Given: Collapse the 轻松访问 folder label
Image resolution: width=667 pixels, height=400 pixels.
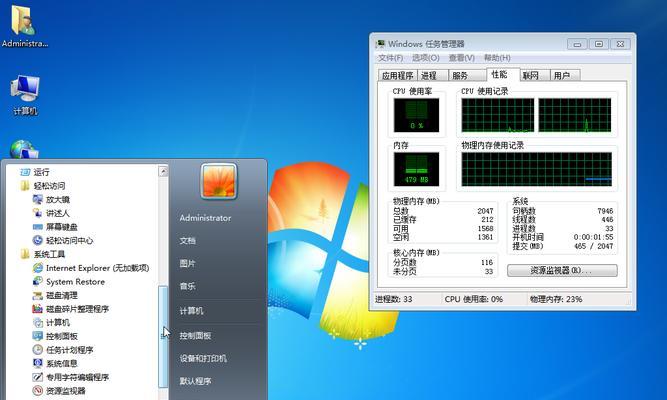Looking at the screenshot, I should coord(49,186).
